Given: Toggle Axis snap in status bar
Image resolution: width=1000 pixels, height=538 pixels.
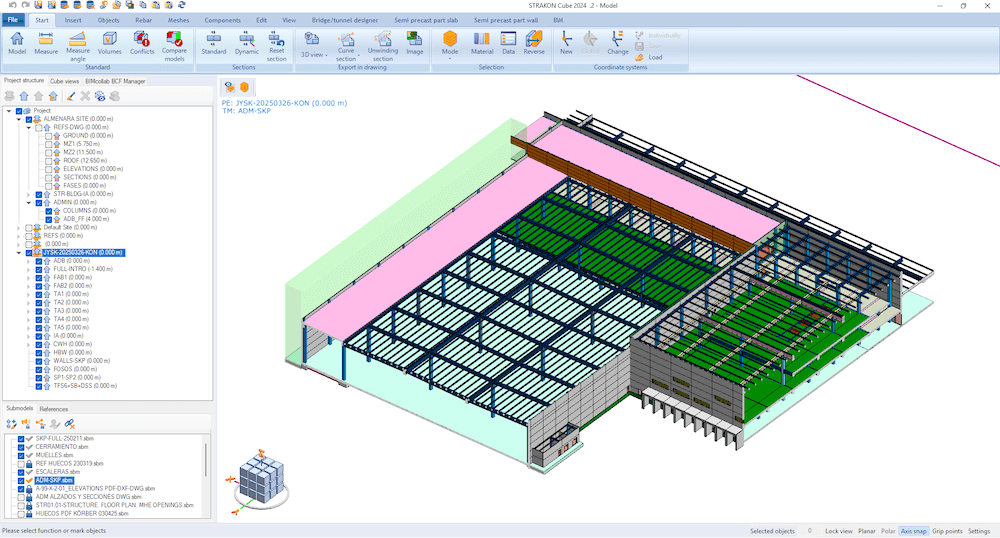Looking at the screenshot, I should 913,531.
